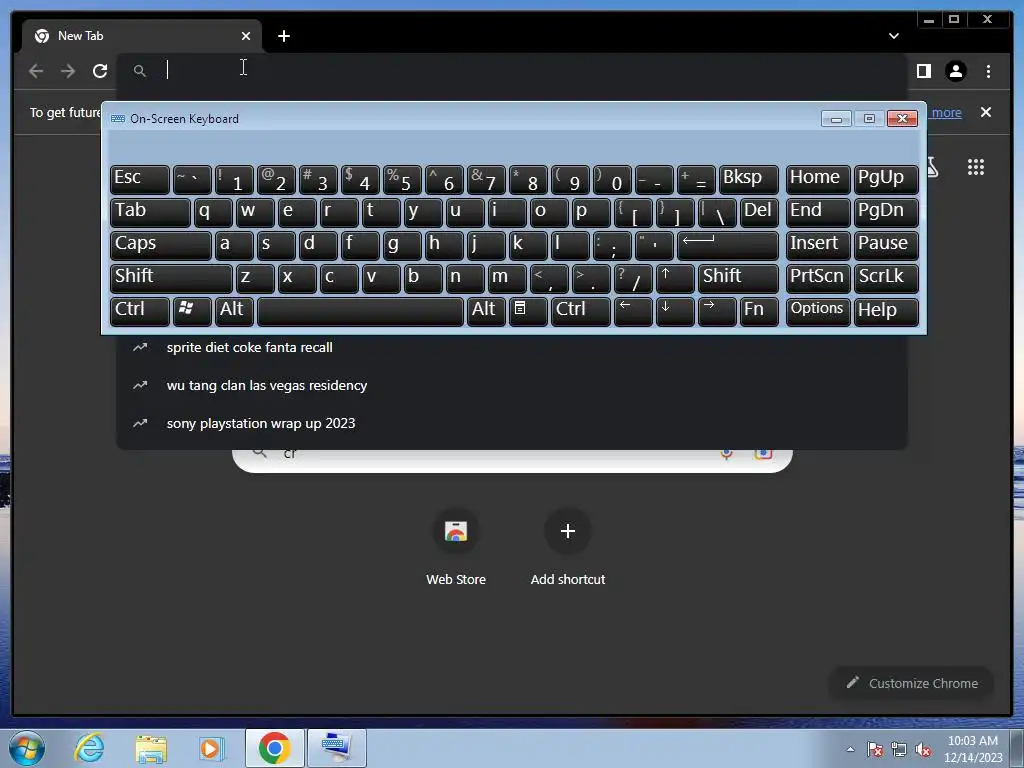Show hidden system tray icons

coord(850,749)
